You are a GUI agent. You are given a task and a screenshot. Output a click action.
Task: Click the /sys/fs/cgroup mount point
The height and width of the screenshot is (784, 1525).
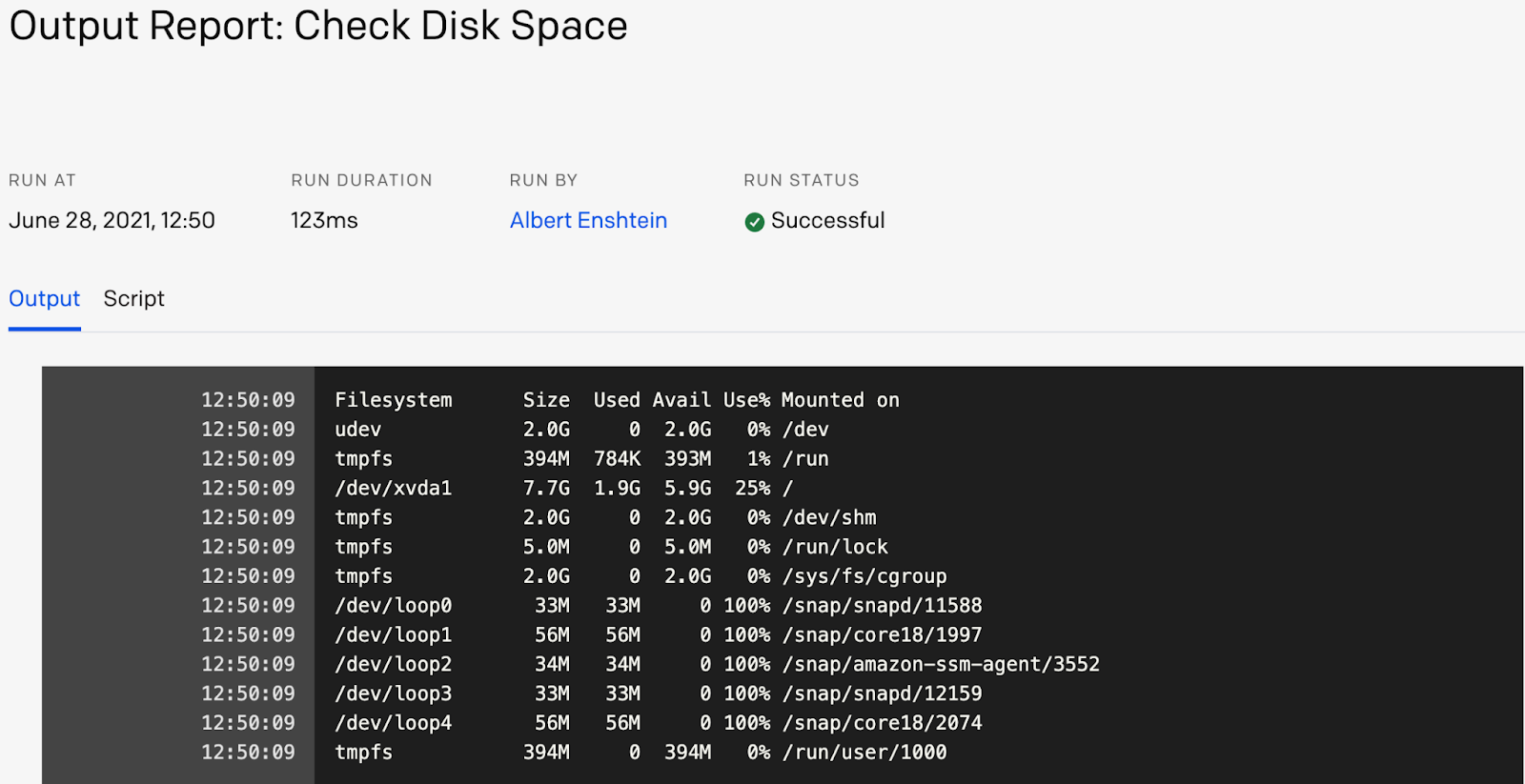864,576
